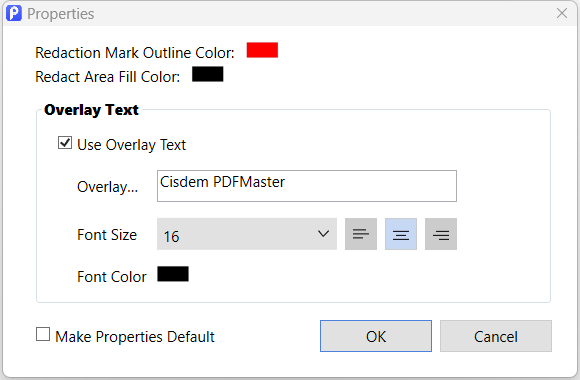Close the Properties dialog window
This screenshot has width=580, height=380.
tap(562, 13)
